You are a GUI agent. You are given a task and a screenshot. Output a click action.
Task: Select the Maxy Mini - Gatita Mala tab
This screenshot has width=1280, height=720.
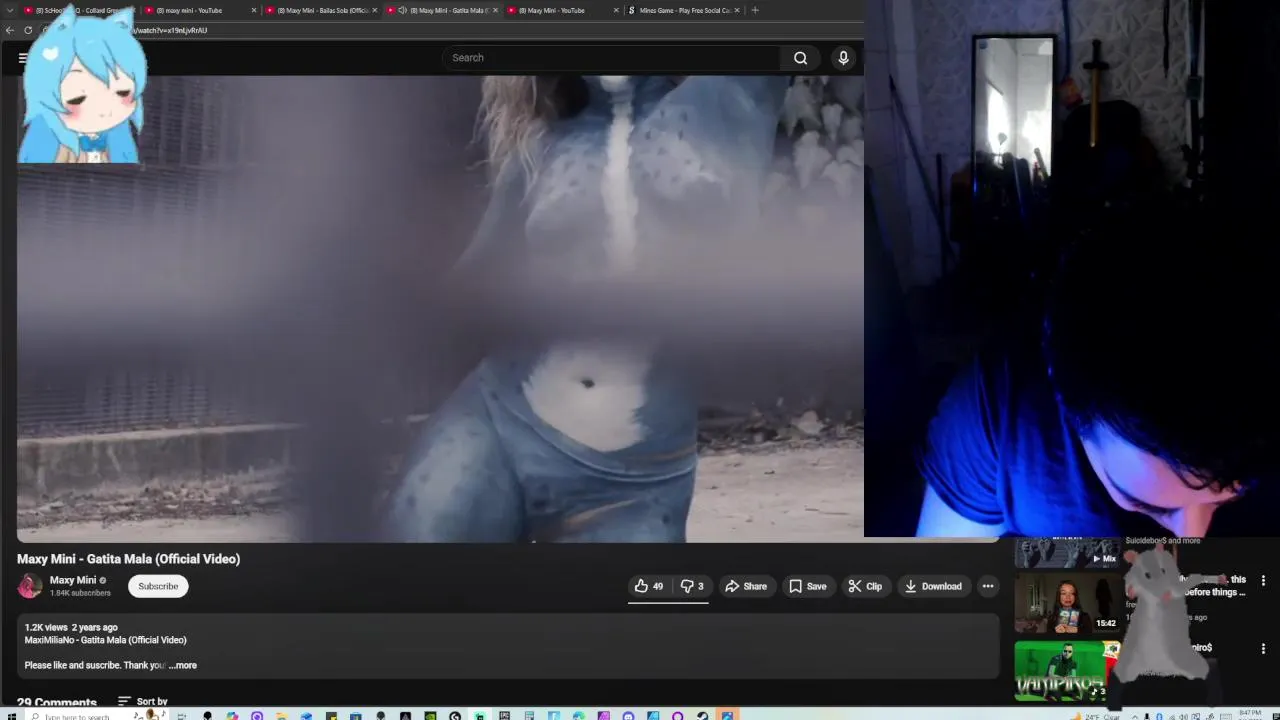click(443, 10)
